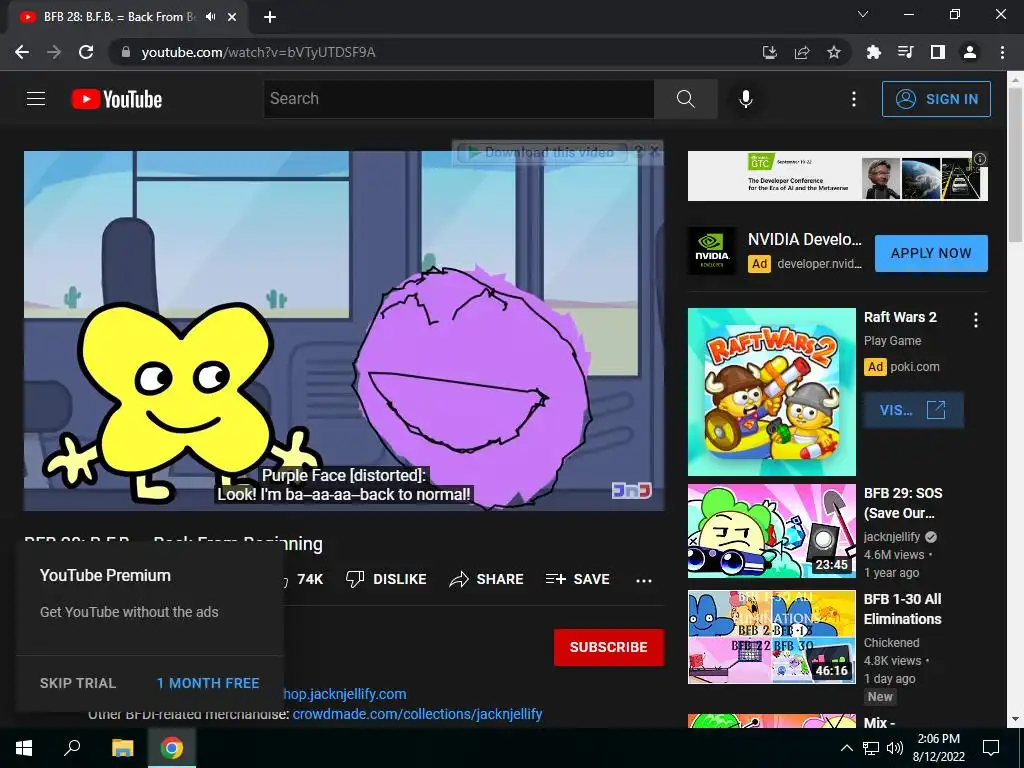This screenshot has width=1024, height=768.
Task: Open Raft Wars 2 ad options menu
Action: click(976, 320)
